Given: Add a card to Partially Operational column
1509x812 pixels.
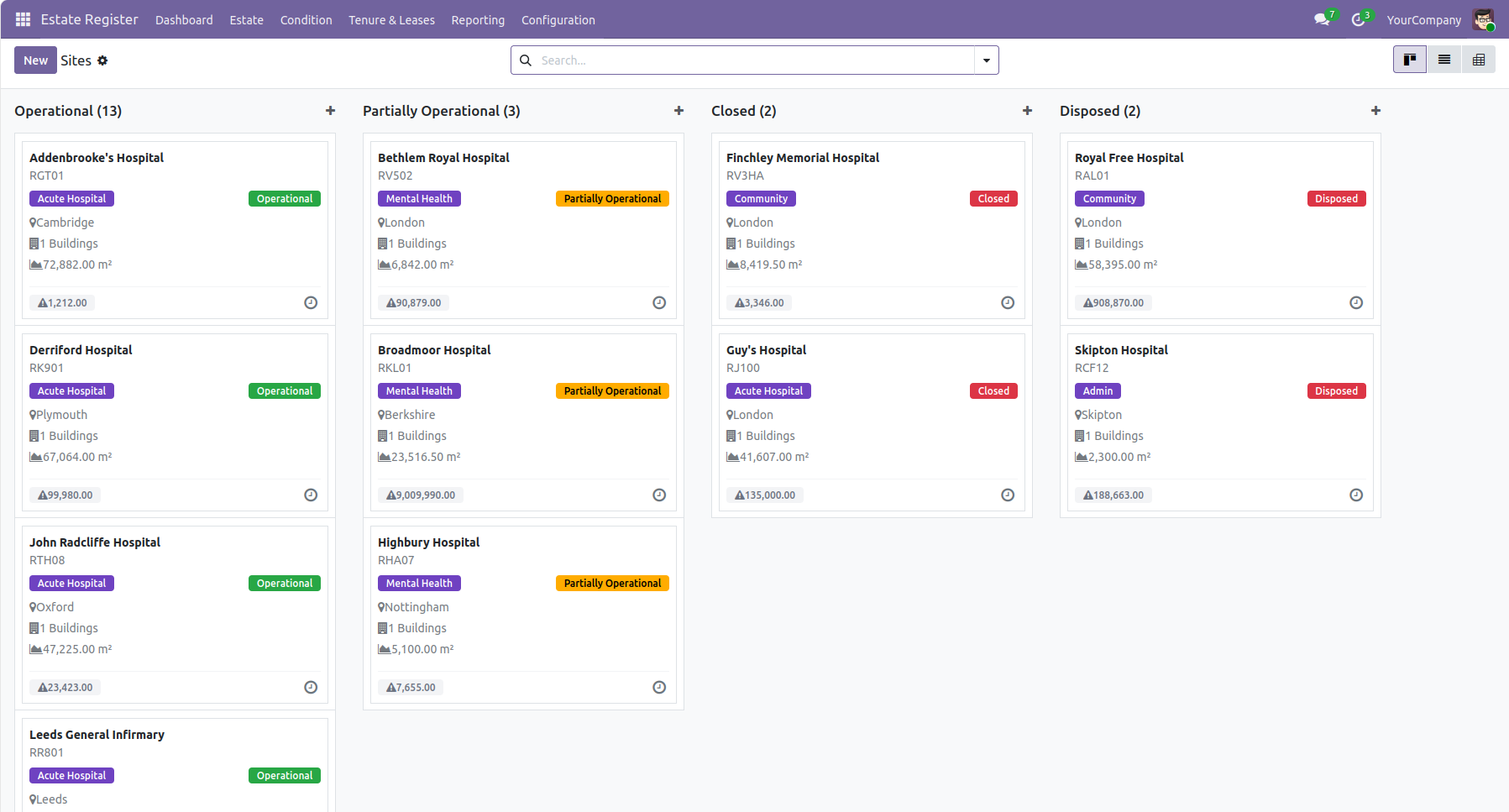Looking at the screenshot, I should click(679, 111).
